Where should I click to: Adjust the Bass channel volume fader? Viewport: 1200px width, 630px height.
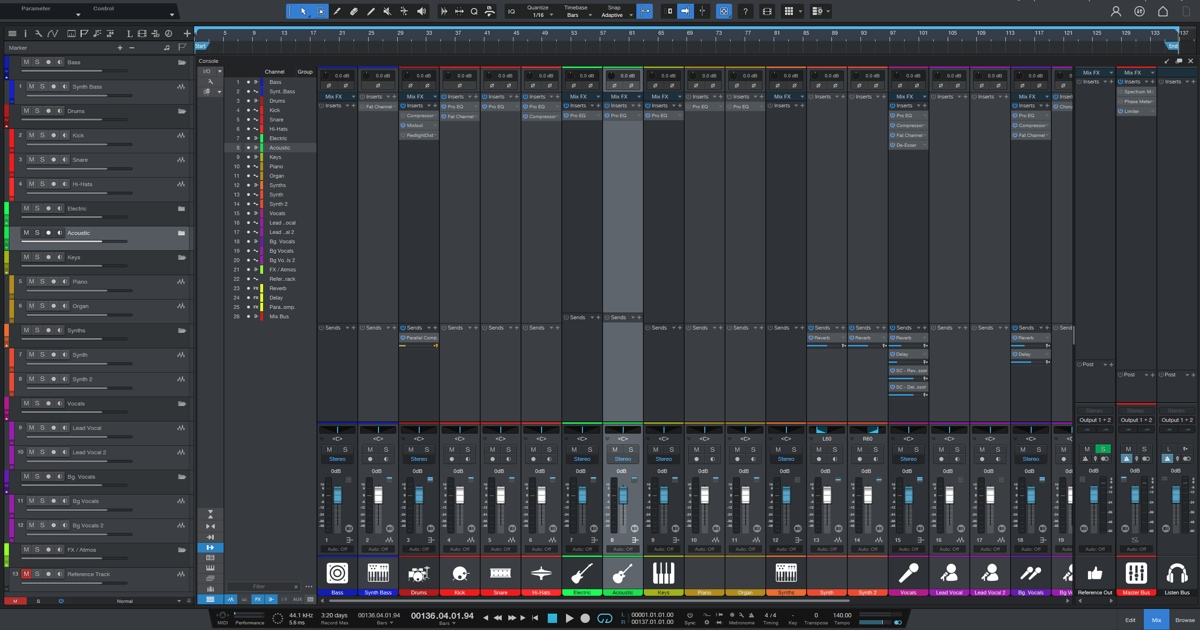tap(337, 496)
